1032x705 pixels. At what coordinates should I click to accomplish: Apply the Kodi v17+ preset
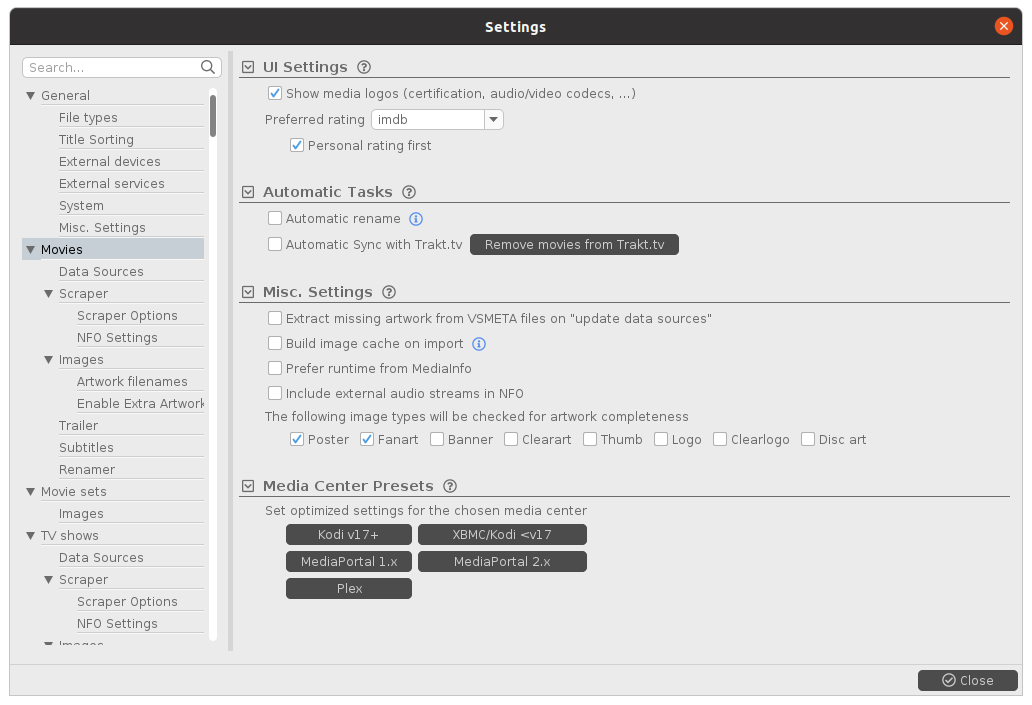[x=348, y=535]
